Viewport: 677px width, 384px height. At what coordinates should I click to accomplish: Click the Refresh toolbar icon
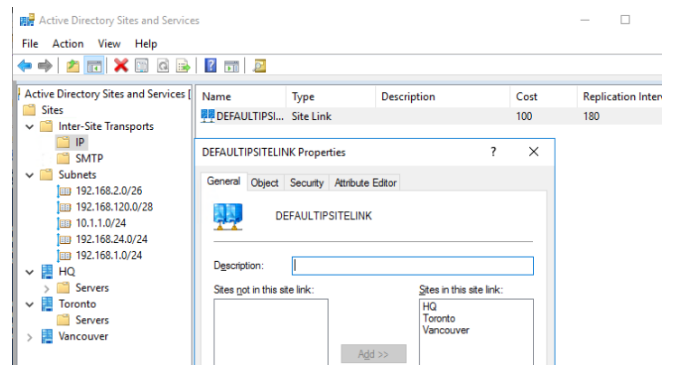pyautogui.click(x=163, y=66)
